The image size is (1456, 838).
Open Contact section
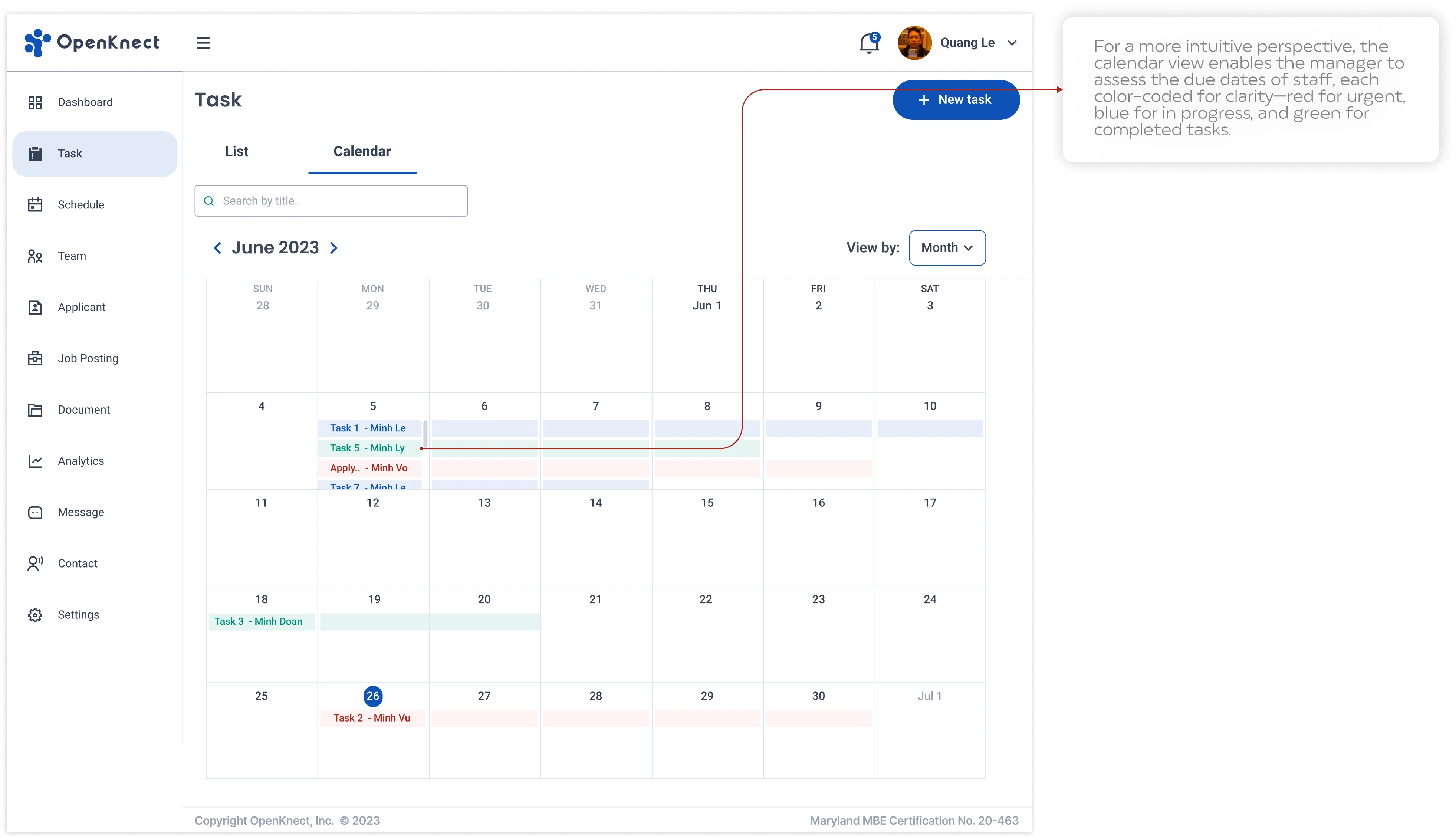tap(78, 563)
